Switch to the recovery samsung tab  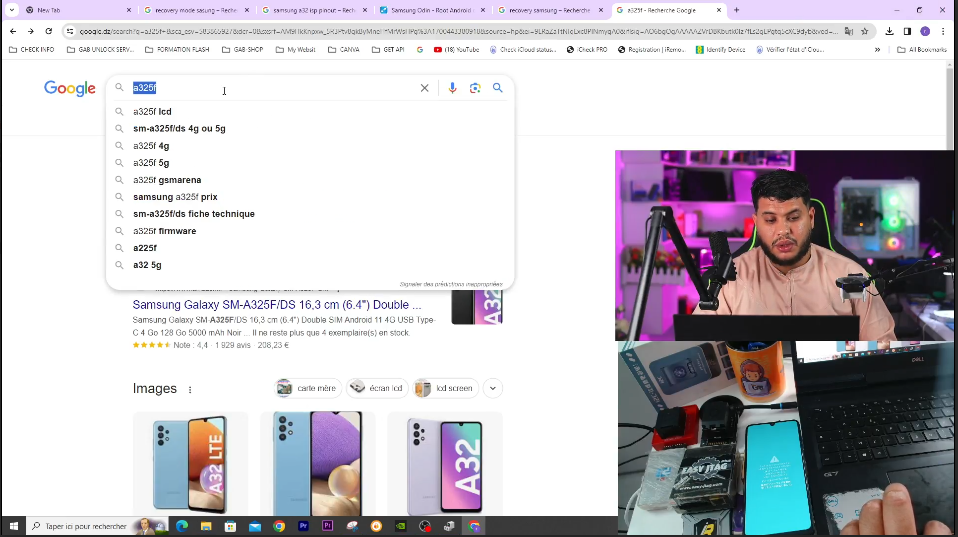point(550,10)
